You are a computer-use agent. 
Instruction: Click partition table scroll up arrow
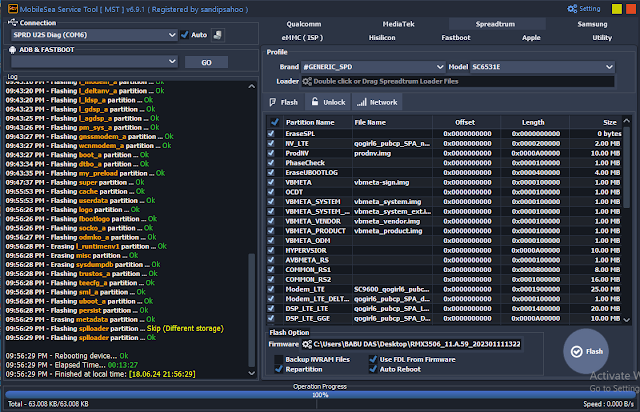click(627, 120)
